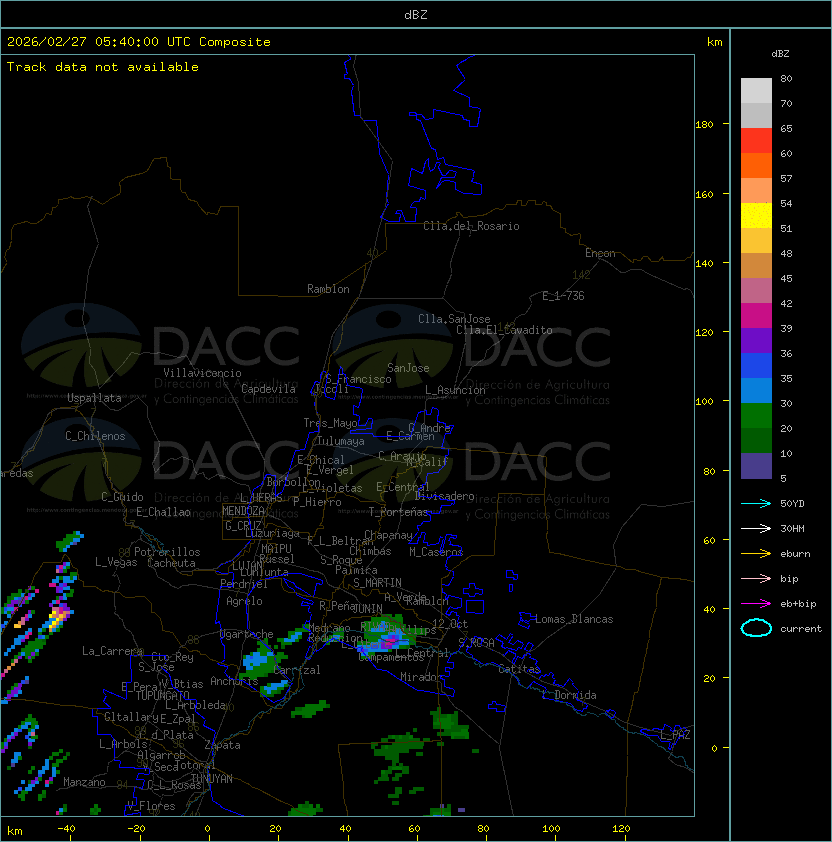This screenshot has height=842, width=832.
Task: Click the yellow eburn arrow legend icon
Action: pyautogui.click(x=756, y=554)
